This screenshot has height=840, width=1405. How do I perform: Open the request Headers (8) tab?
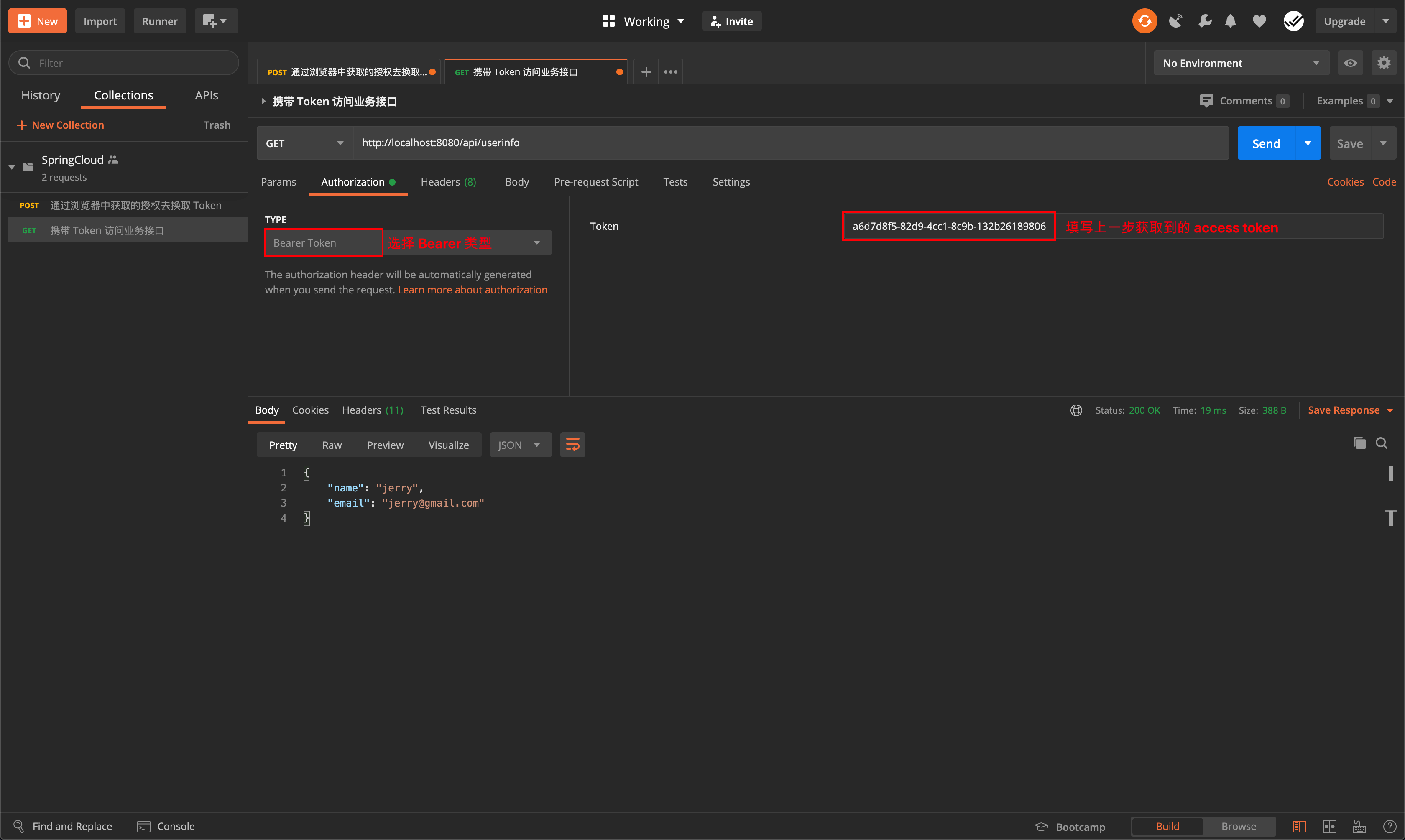point(448,182)
